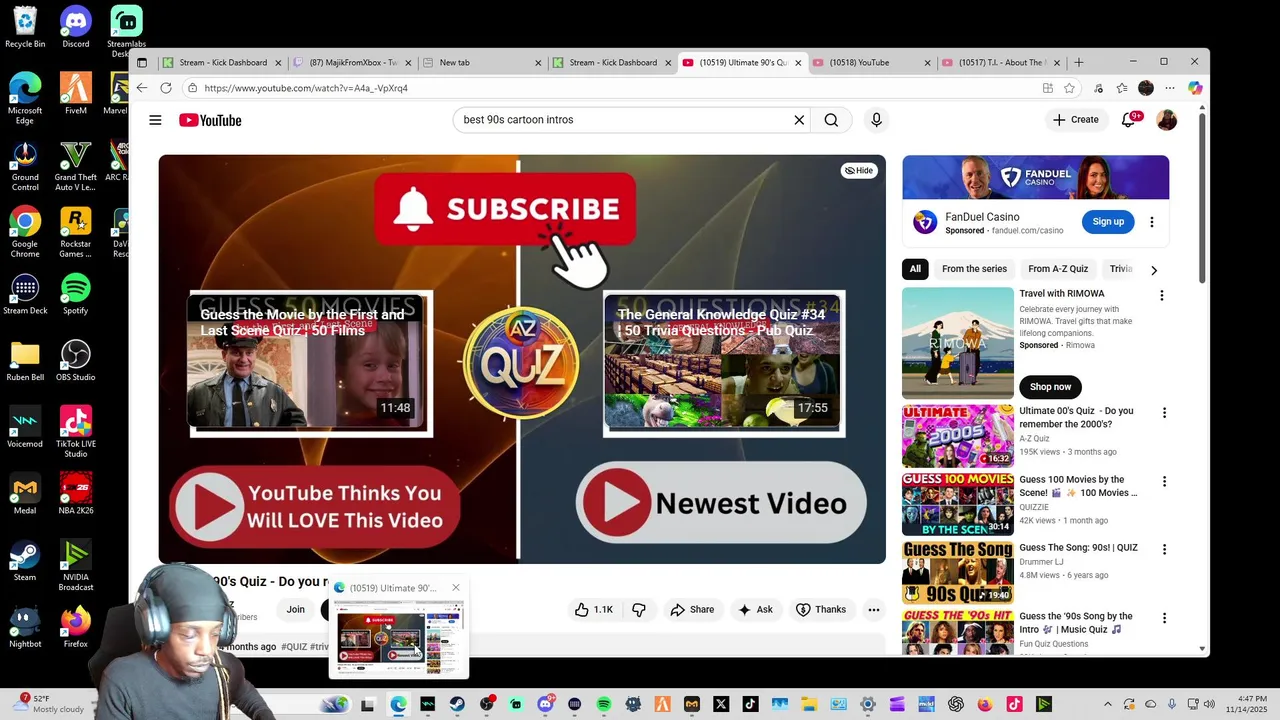1280x720 pixels.
Task: Open options for Ultimate 00's Quiz video
Action: [1163, 412]
